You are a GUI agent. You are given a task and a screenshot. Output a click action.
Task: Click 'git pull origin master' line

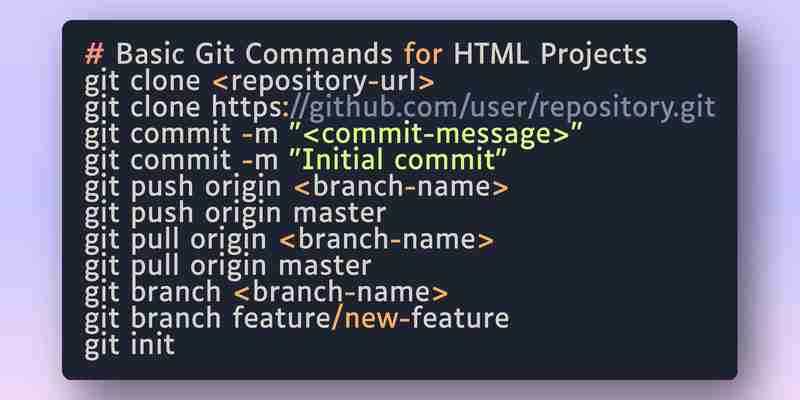click(x=228, y=267)
